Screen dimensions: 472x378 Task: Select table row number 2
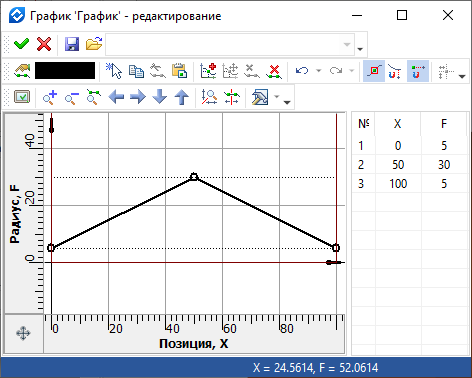(361, 165)
